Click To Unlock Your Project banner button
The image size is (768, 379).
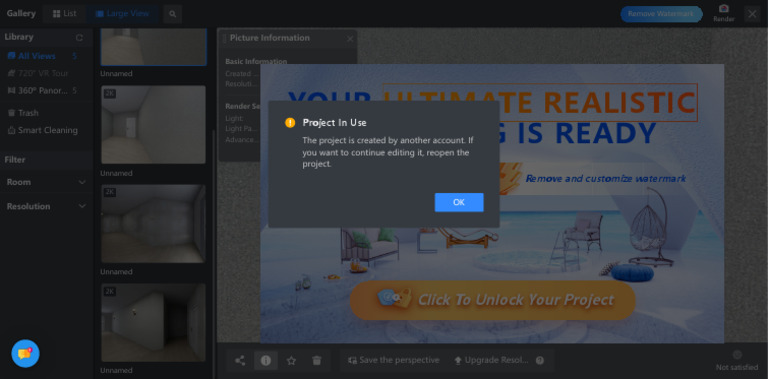(493, 300)
